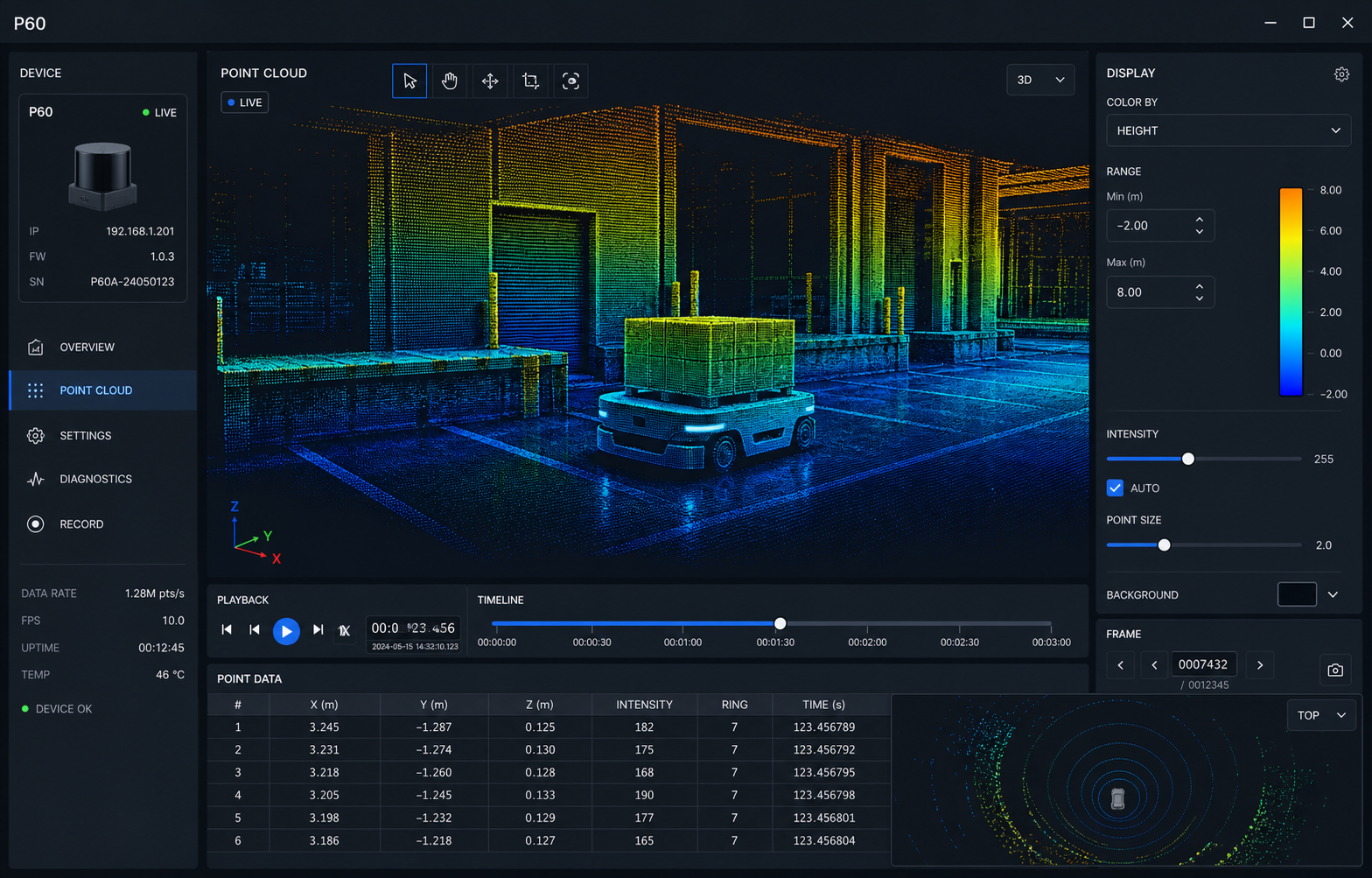Click the playback timecode display
This screenshot has width=1372, height=878.
point(413,636)
